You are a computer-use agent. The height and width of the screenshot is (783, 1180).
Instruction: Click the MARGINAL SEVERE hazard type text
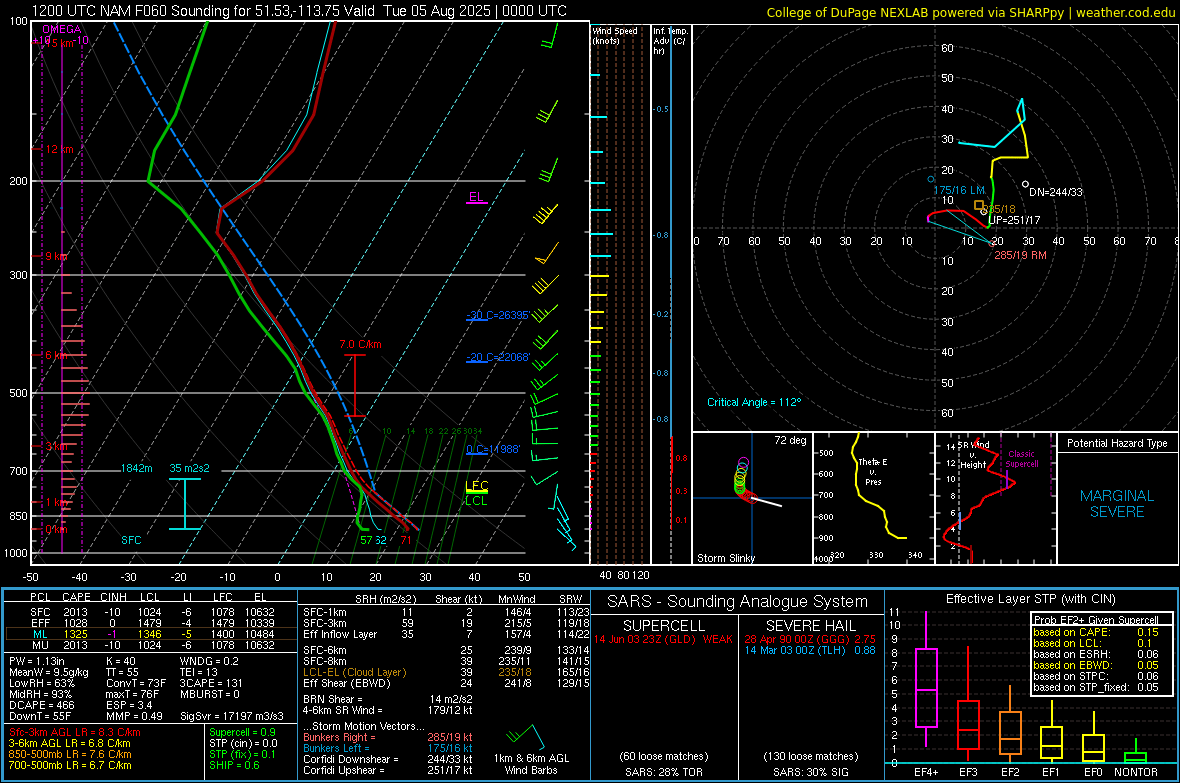[x=1117, y=504]
